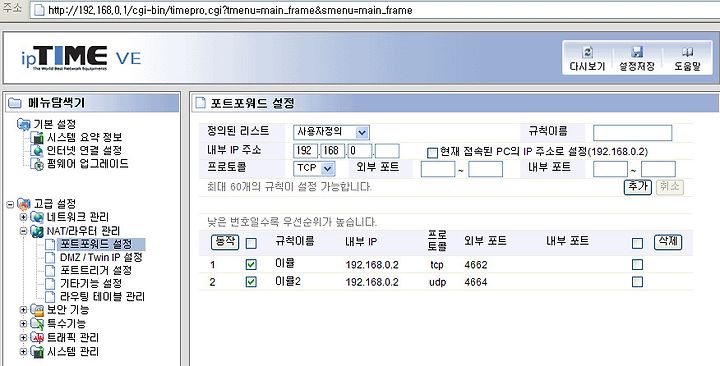Open 펌웨어 업그레이드 menu item

click(88, 164)
